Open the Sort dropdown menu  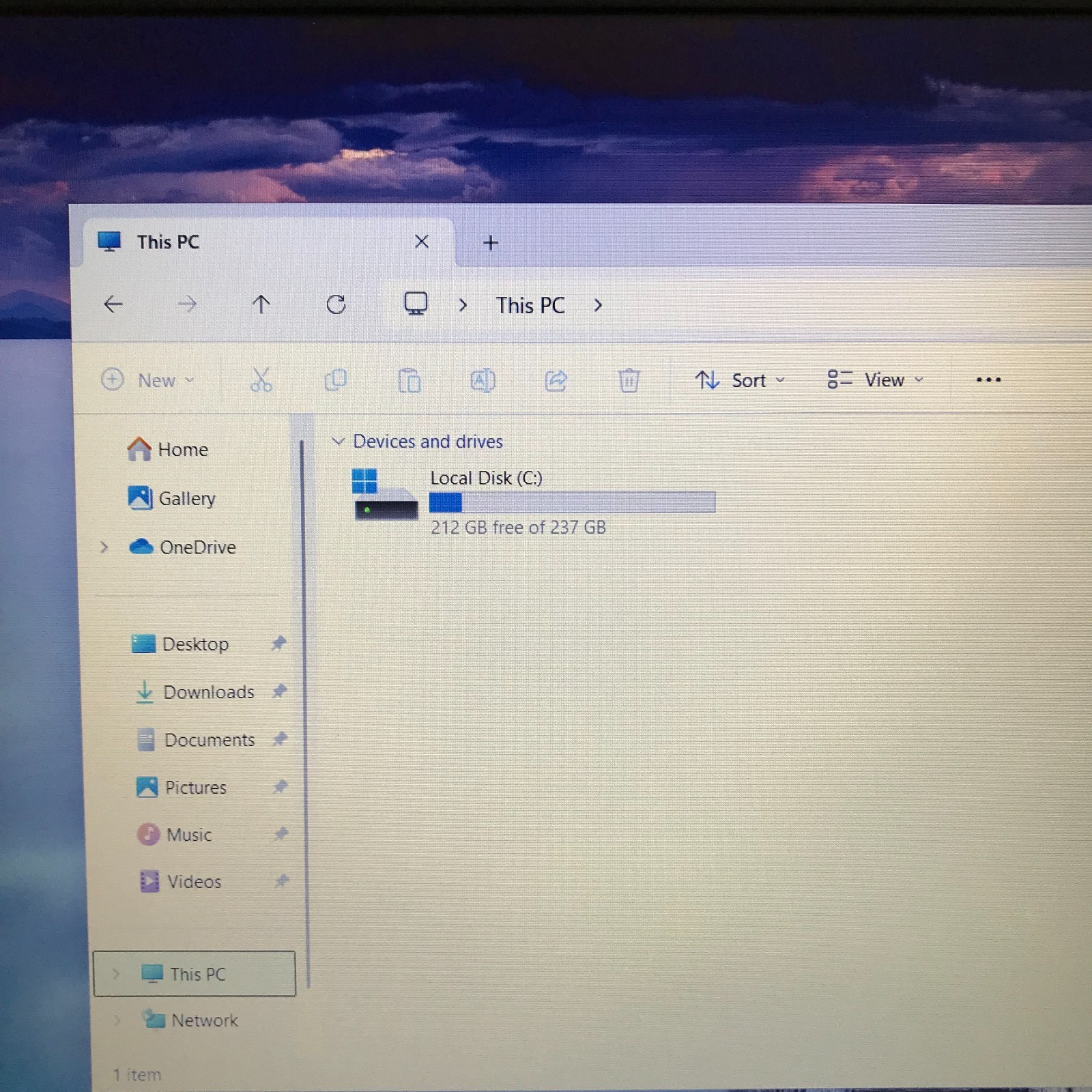click(741, 380)
